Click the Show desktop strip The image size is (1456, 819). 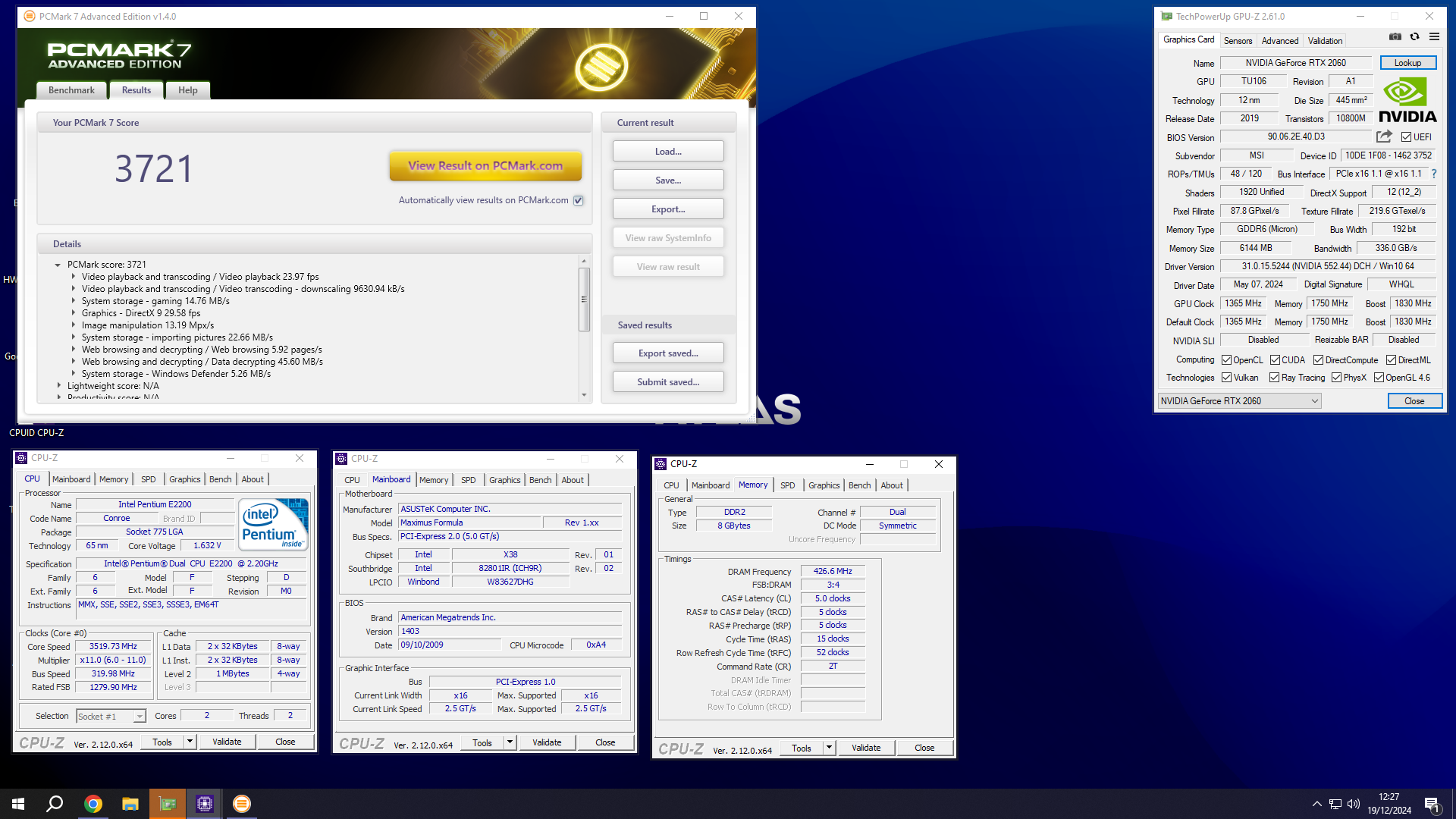tap(1453, 804)
